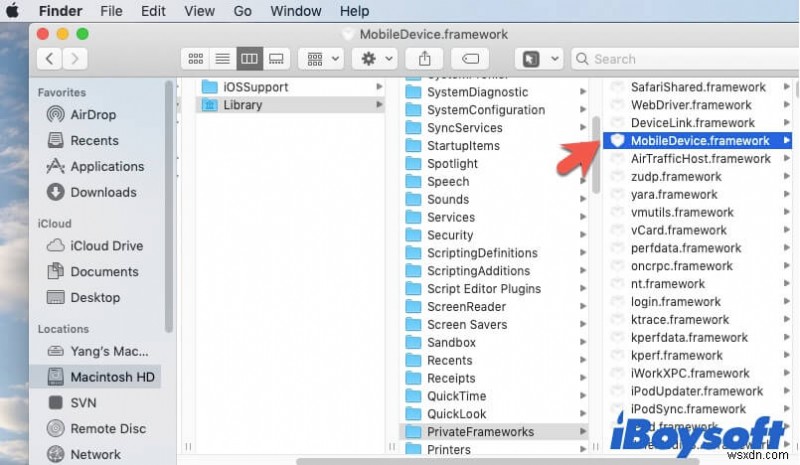The image size is (800, 465).
Task: Expand the Sounds folder arrow
Action: [x=583, y=199]
